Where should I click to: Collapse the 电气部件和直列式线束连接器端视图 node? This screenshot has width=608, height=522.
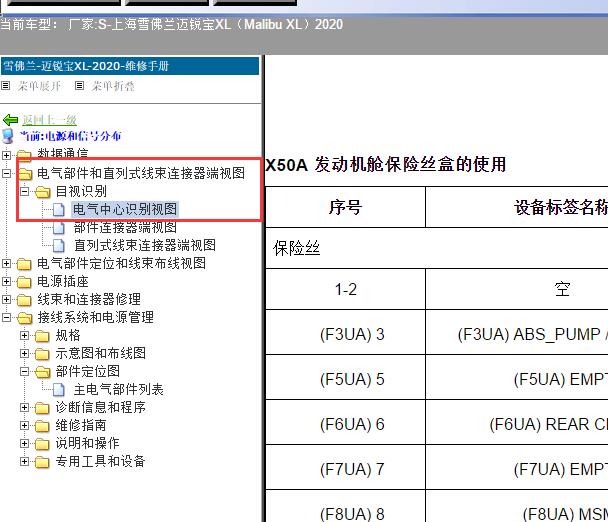[x=6, y=173]
